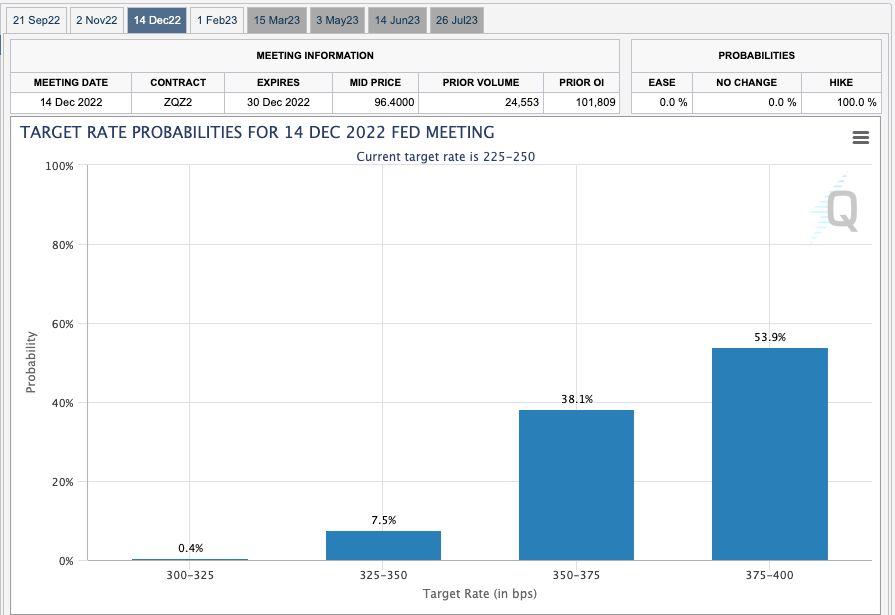
Task: Open the 14 Jun23 meeting tab
Action: coord(397,20)
